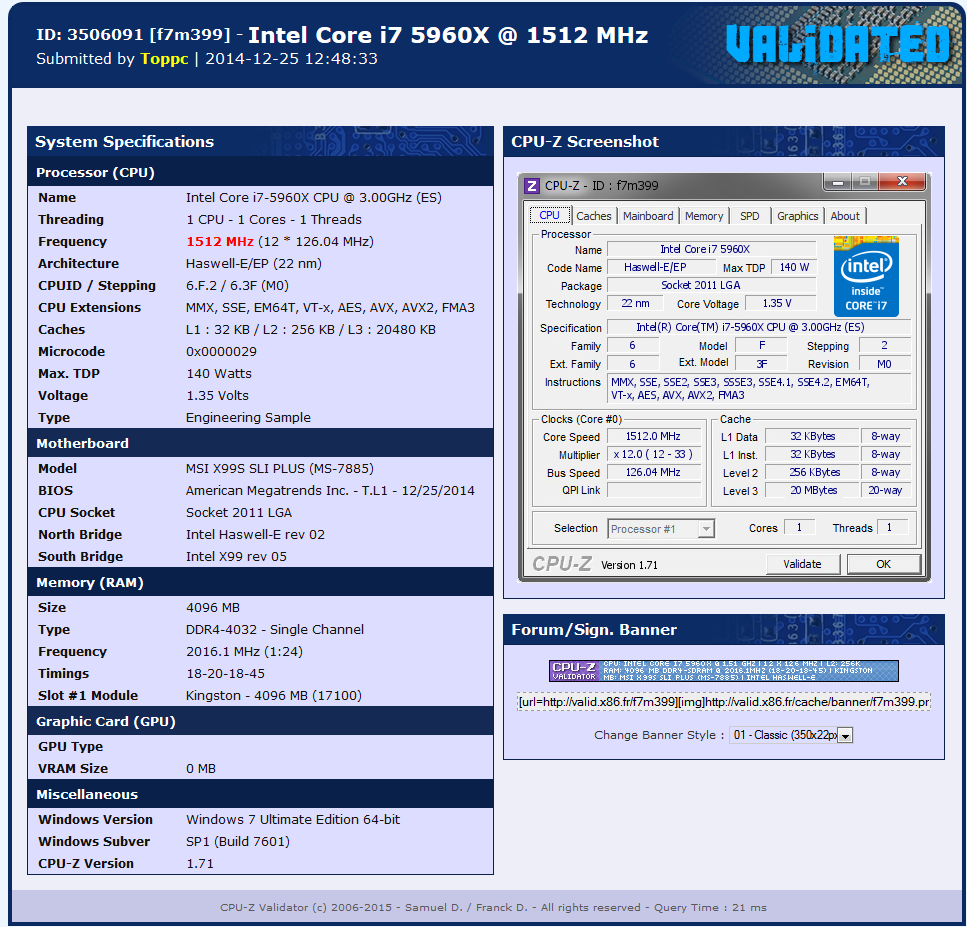Open the Mainboard tab
This screenshot has height=927, width=967.
coord(648,216)
